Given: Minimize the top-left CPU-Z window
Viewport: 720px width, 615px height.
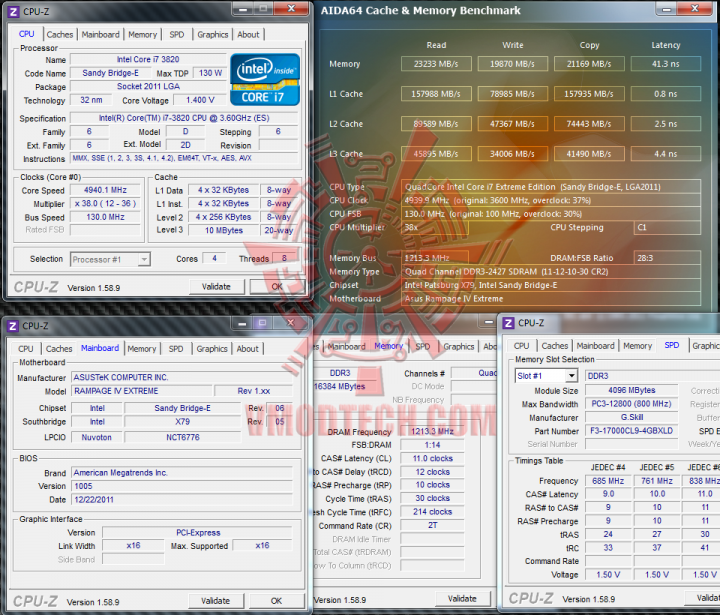Looking at the screenshot, I should pos(243,9).
